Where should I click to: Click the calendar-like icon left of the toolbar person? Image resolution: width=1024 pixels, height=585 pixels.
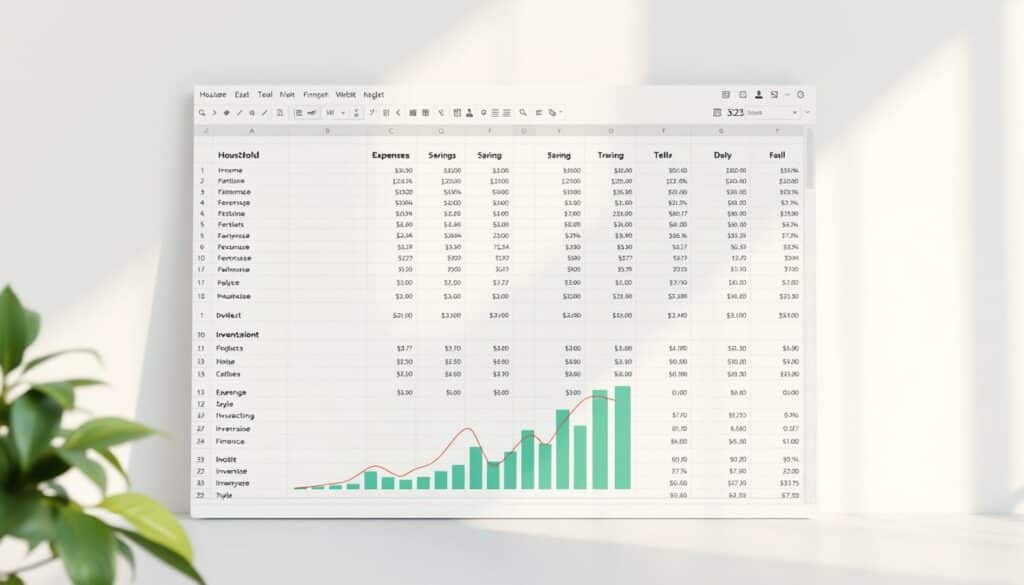(457, 112)
